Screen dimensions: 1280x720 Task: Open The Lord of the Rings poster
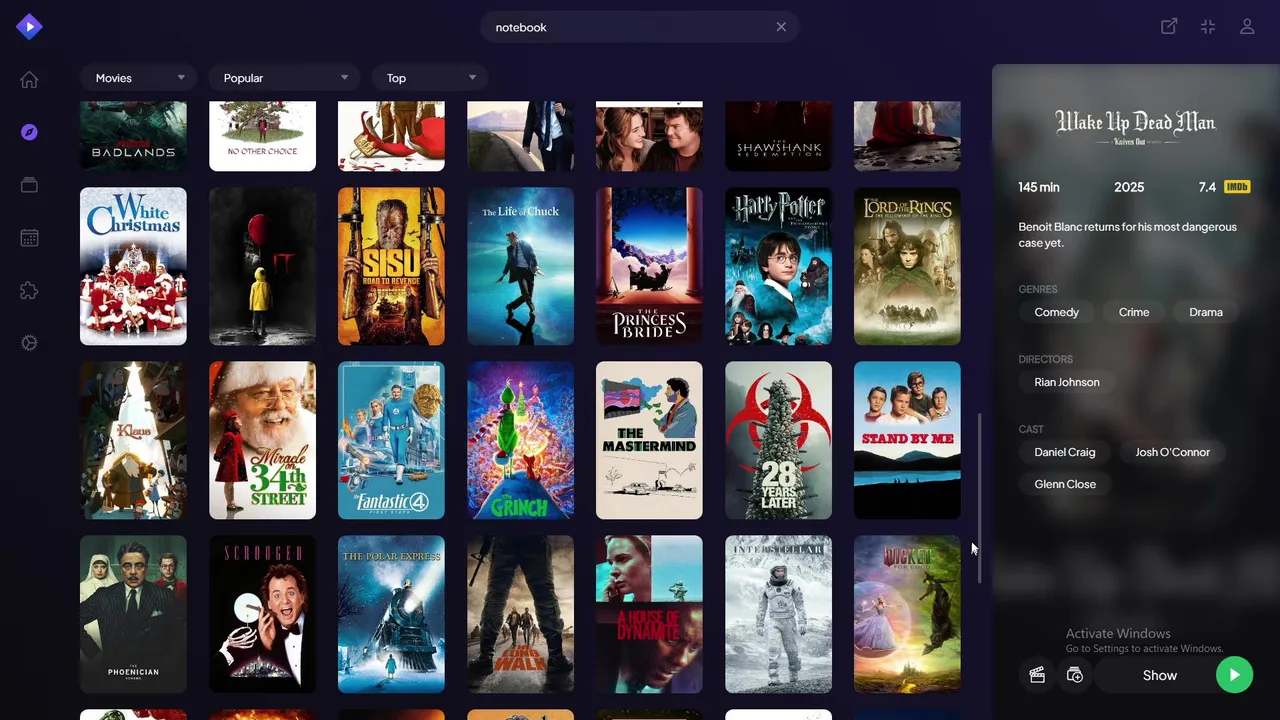pos(907,266)
